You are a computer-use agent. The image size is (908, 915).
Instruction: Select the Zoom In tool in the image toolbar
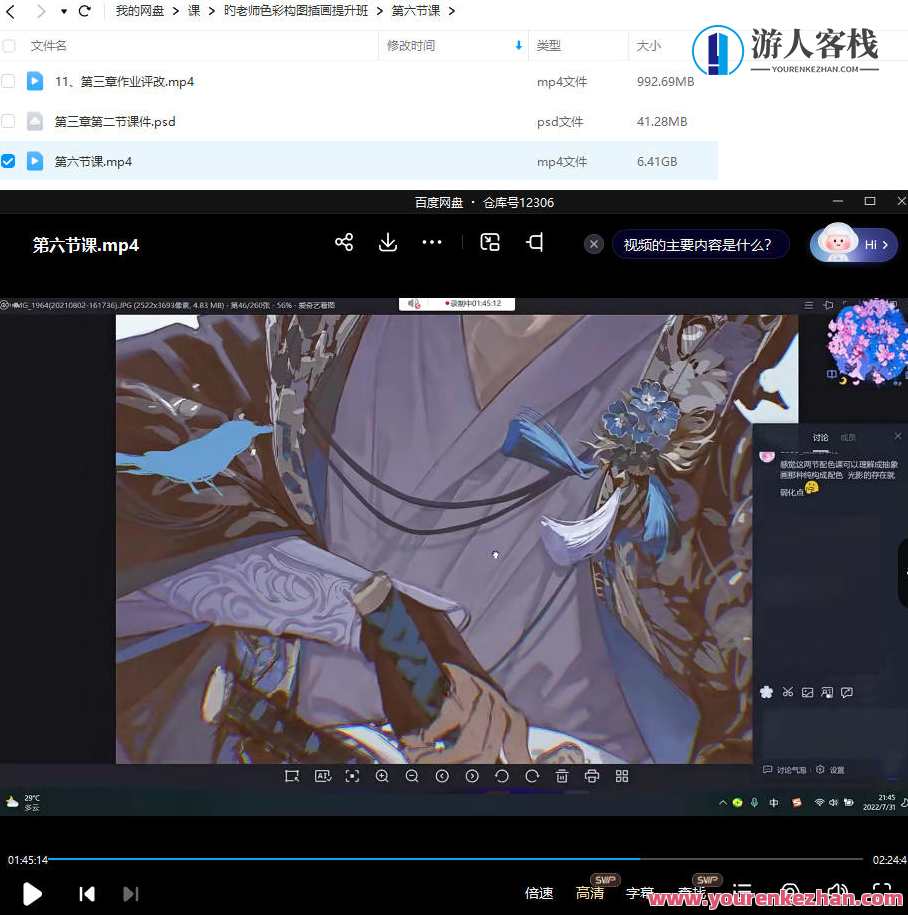[x=381, y=776]
